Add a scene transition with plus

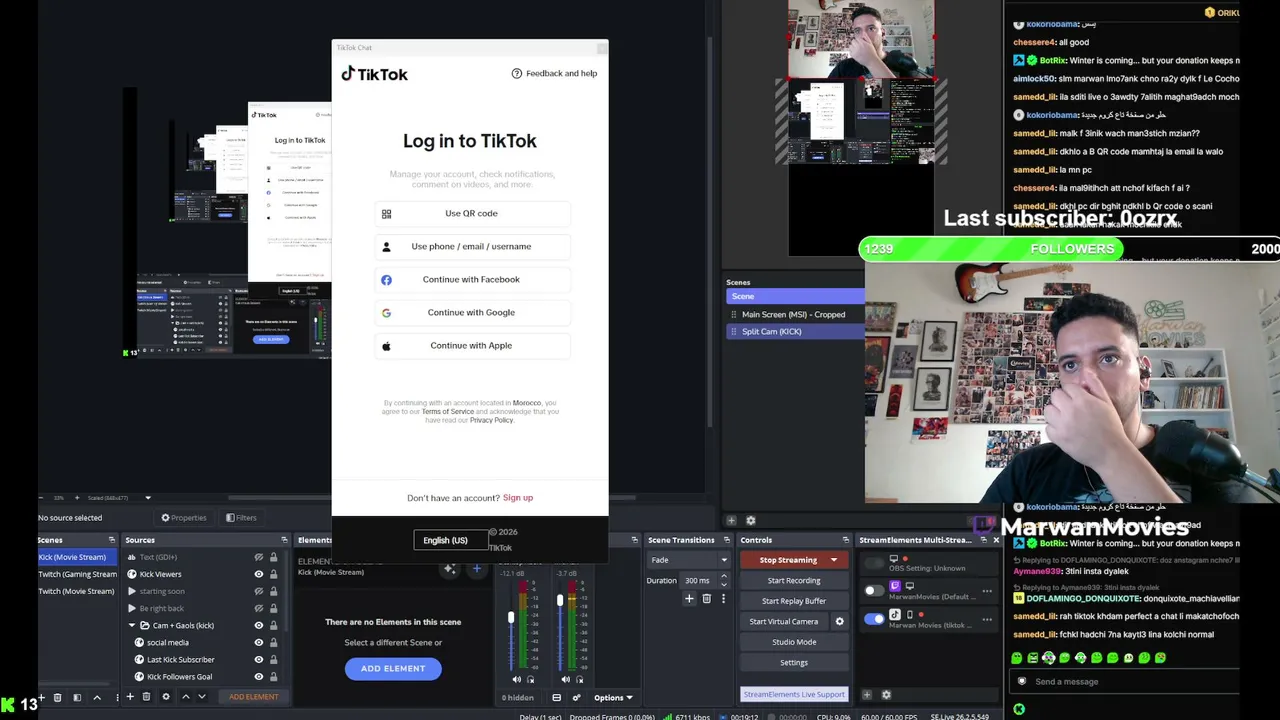point(689,599)
